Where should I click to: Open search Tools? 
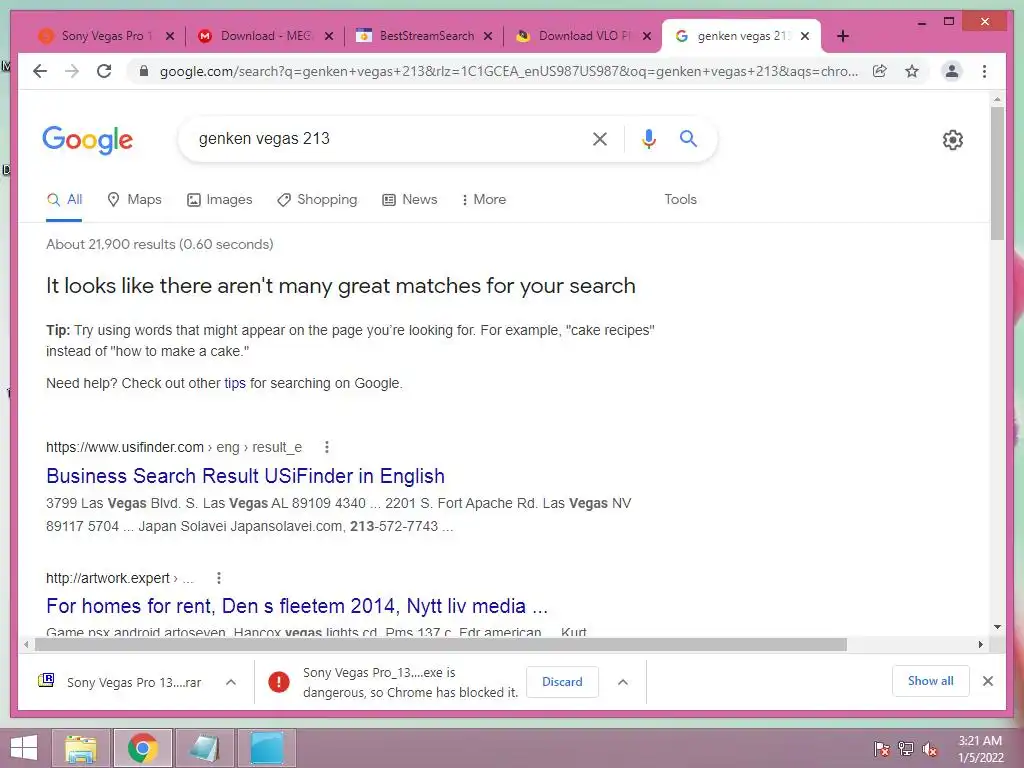coord(680,200)
